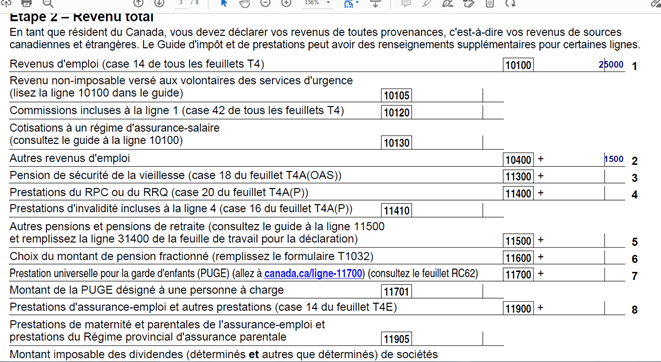The image size is (661, 362).
Task: Open the sign document tool
Action: [447, 3]
